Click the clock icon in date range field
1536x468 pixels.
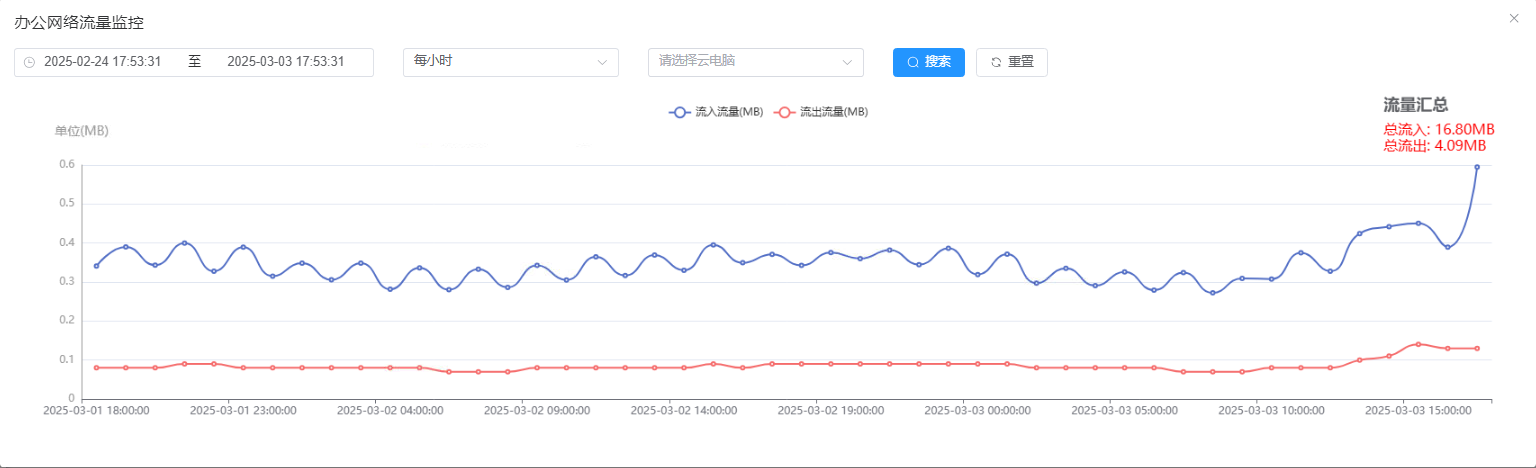click(29, 62)
